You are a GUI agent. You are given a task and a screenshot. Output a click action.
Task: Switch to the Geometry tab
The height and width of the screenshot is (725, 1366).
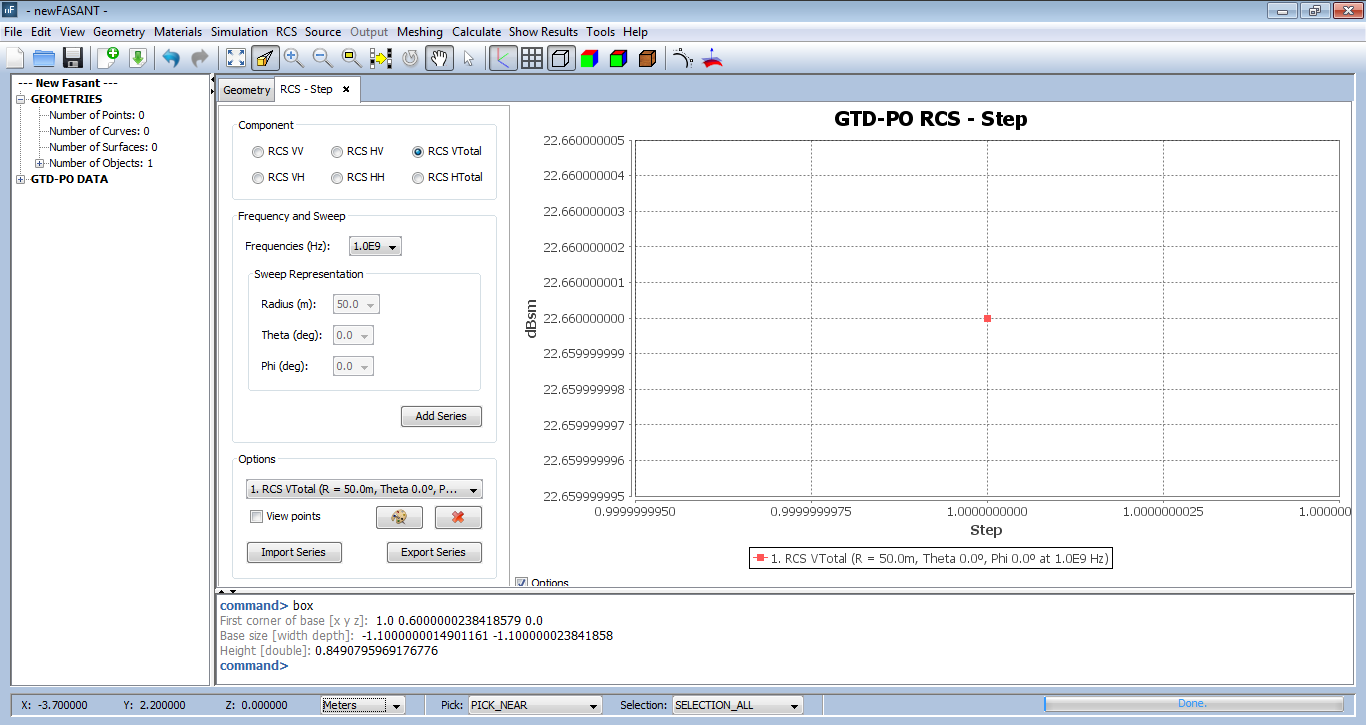(246, 90)
